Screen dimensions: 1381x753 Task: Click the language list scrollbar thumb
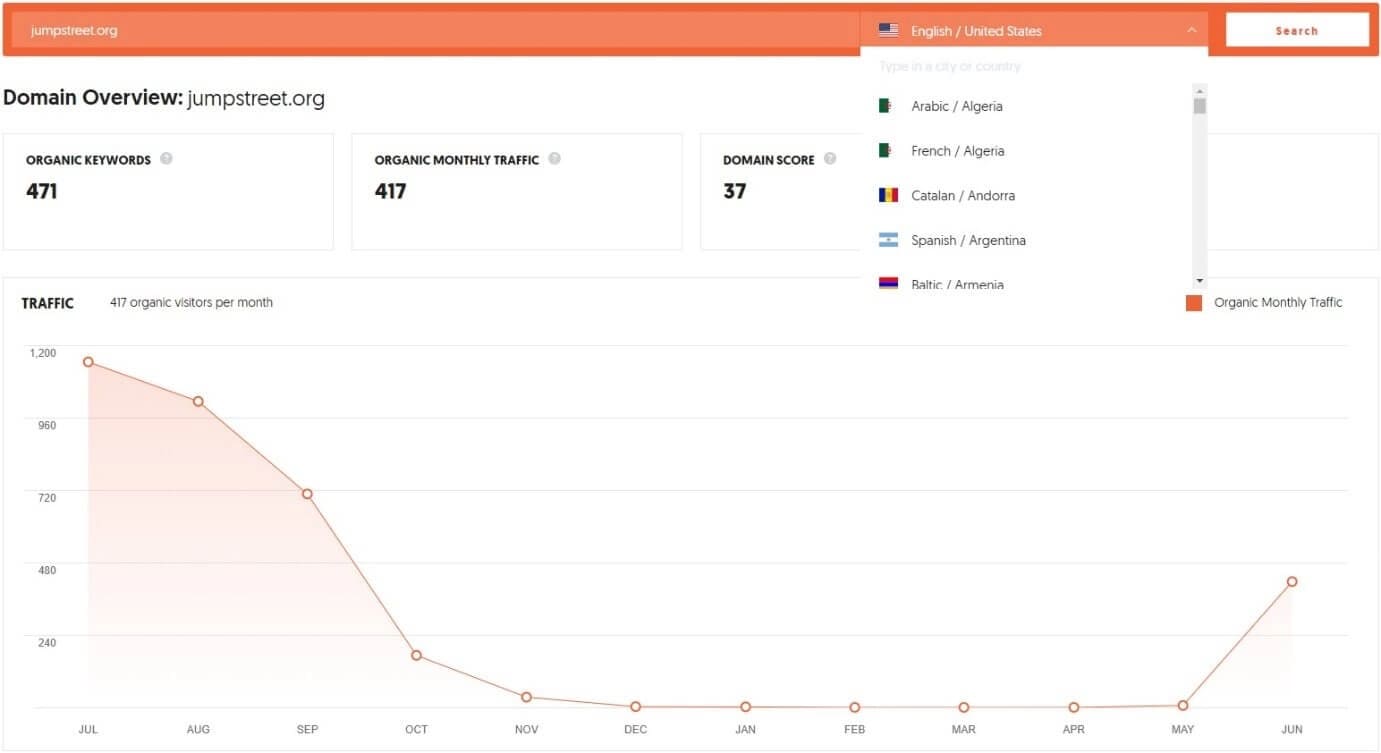coord(1200,106)
